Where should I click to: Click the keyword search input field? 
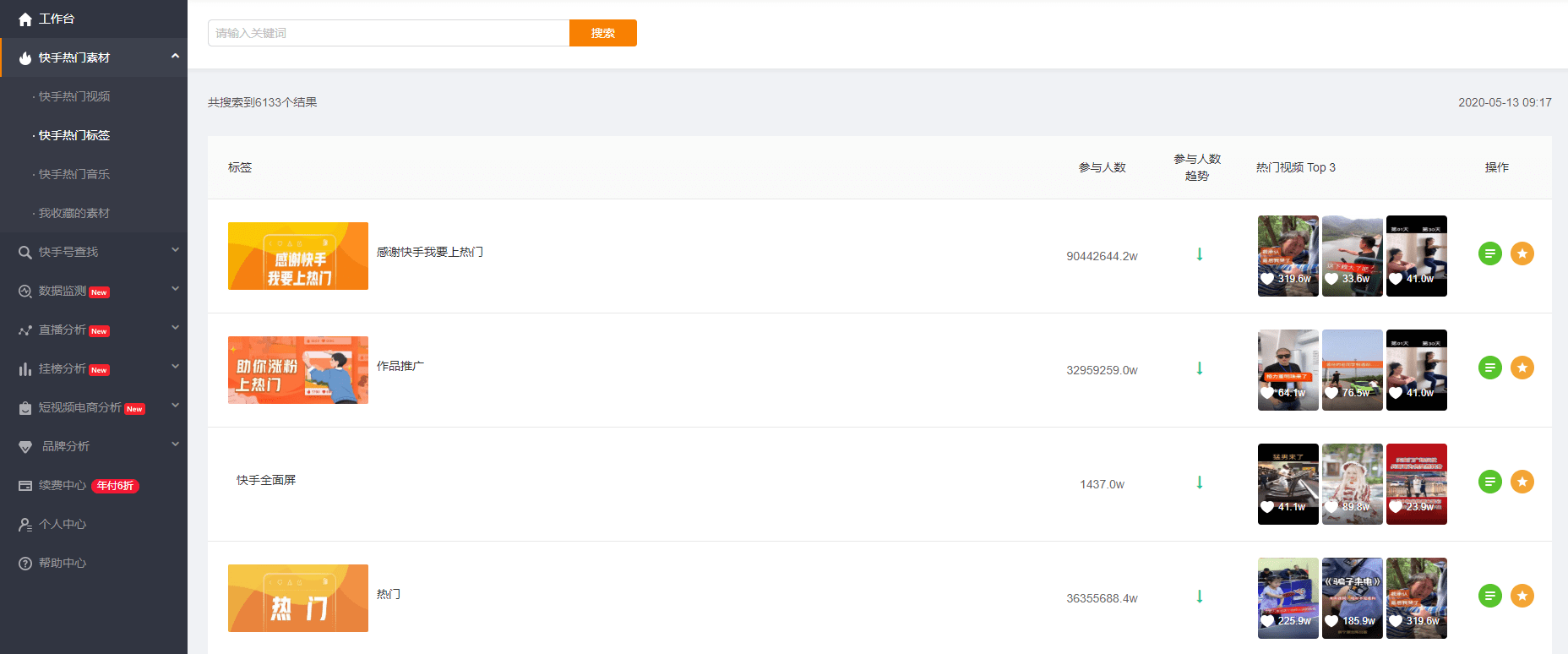(x=389, y=33)
